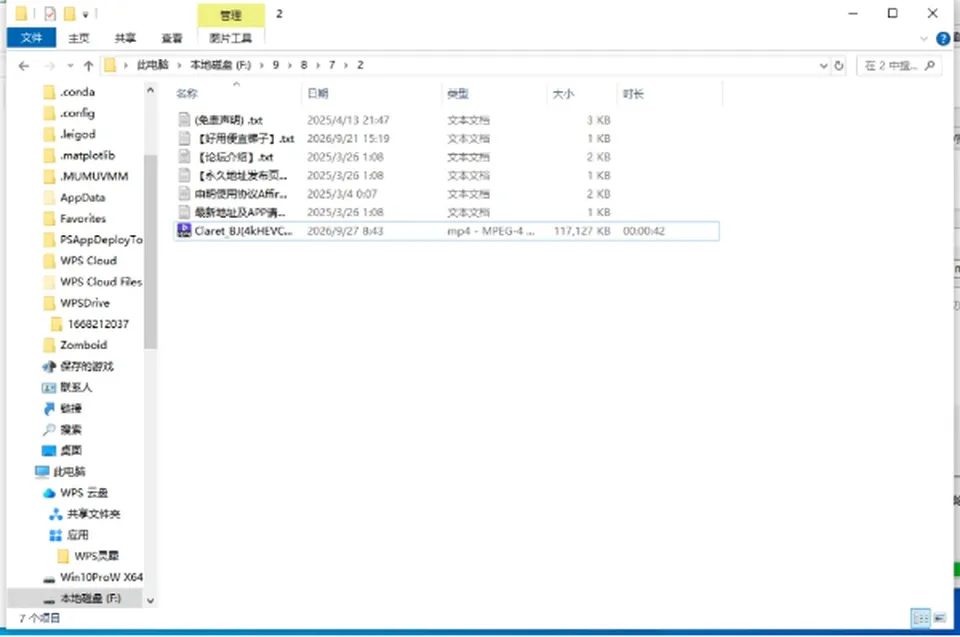Open the quick access toolbar dropdown arrow
Image resolution: width=960 pixels, height=637 pixels.
pos(85,13)
